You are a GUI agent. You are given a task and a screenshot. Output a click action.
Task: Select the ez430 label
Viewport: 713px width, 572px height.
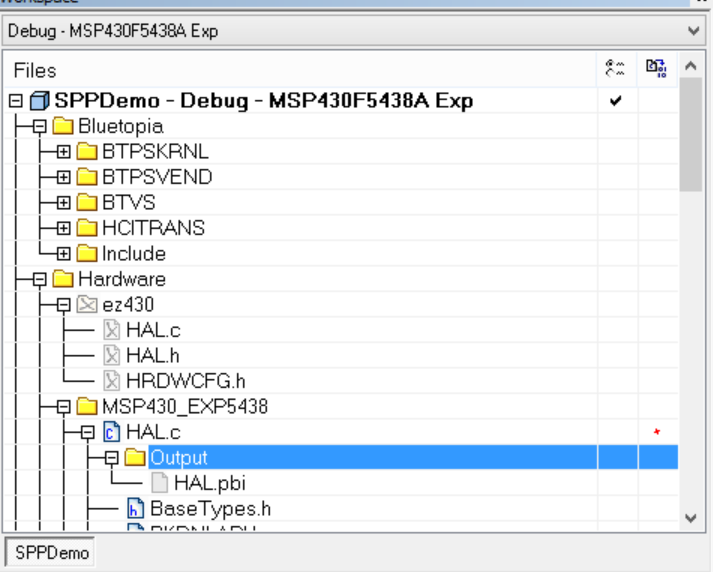[x=128, y=304]
